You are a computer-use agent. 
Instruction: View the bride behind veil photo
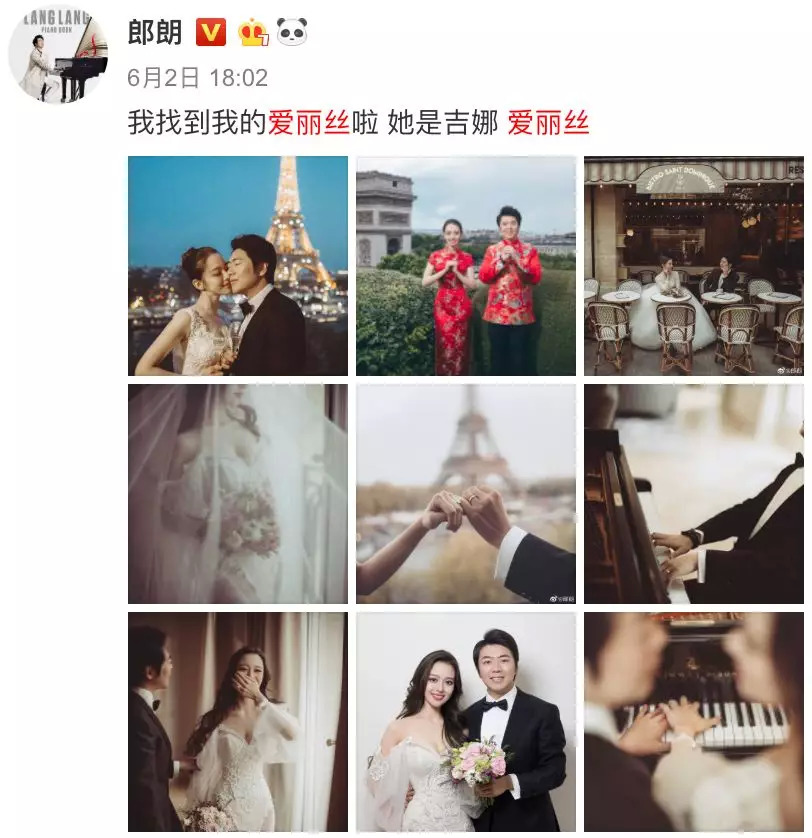pos(238,494)
